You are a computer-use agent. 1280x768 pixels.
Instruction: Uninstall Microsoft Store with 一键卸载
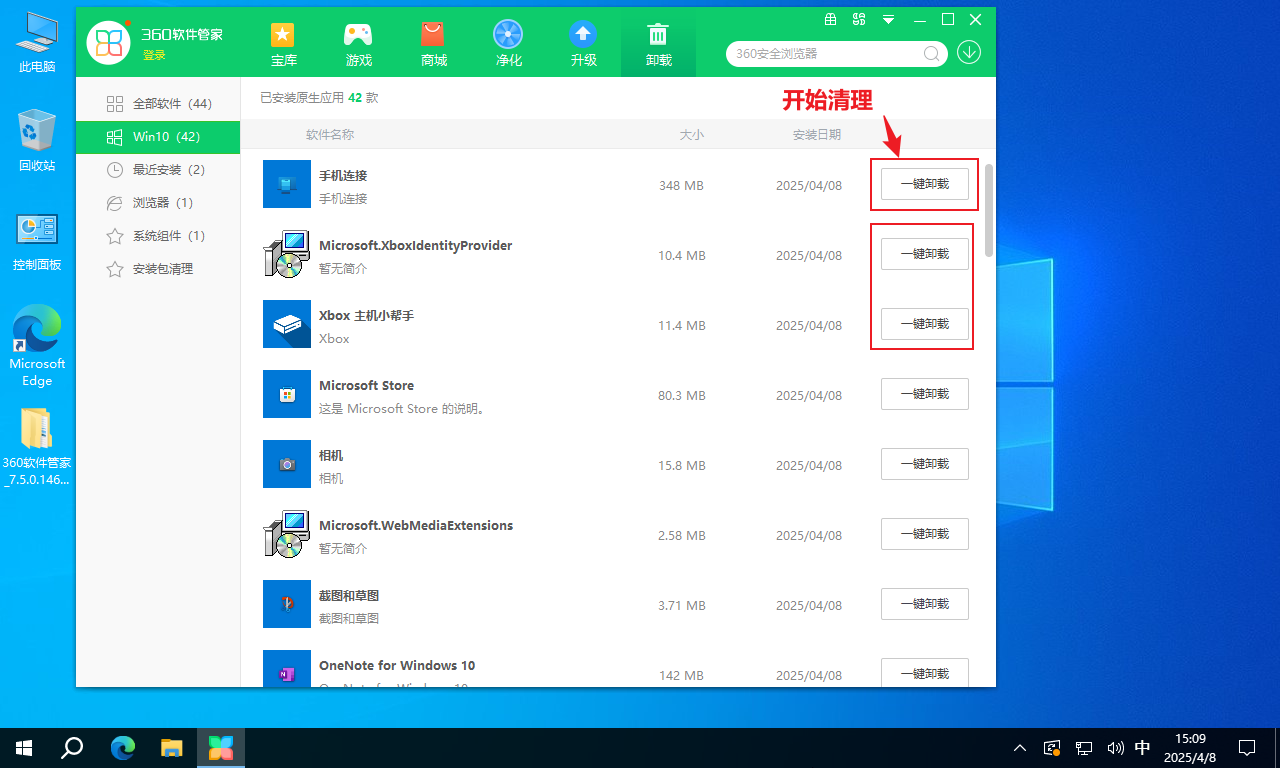[925, 394]
